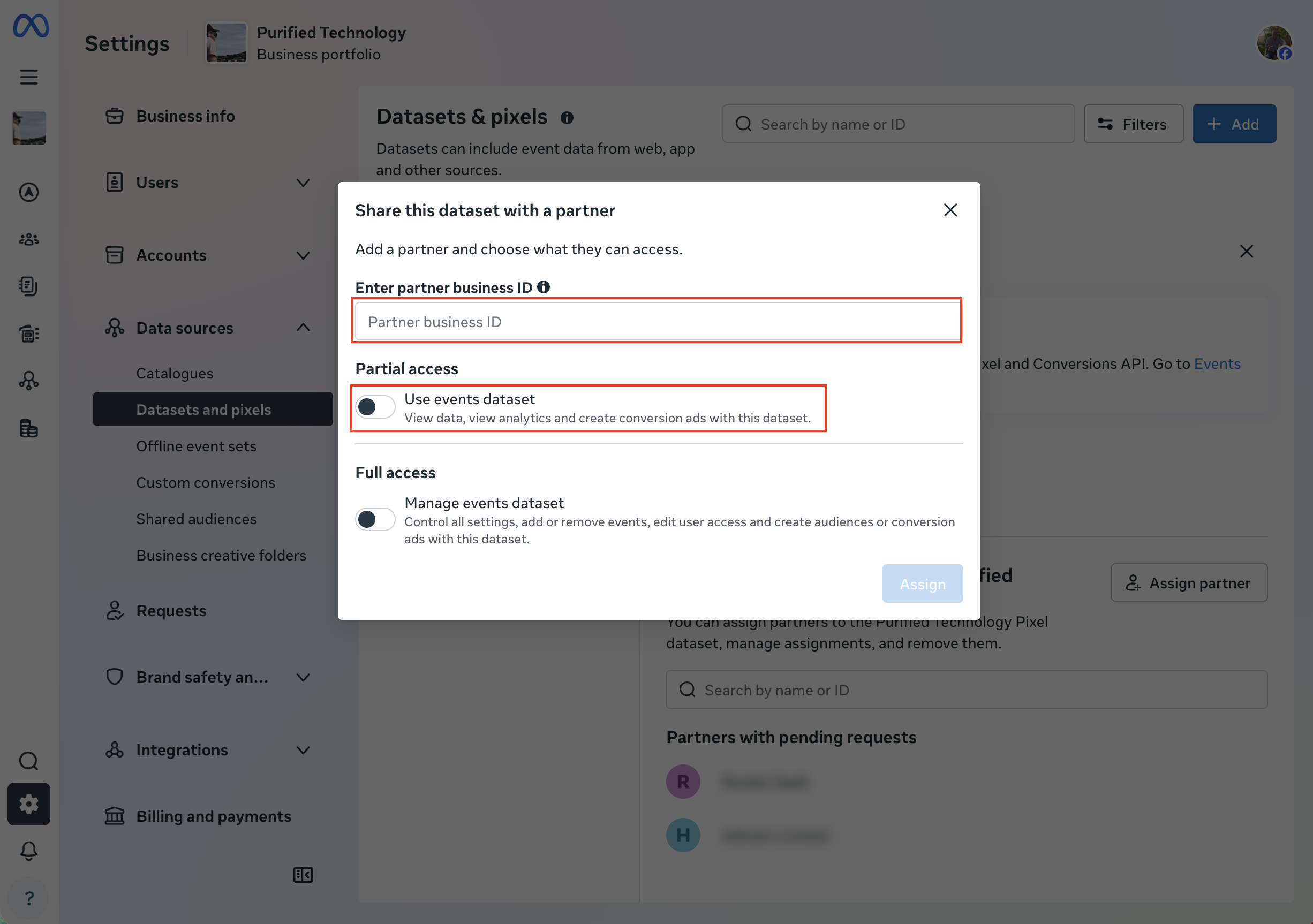The height and width of the screenshot is (924, 1313).
Task: Click the Users card icon in sidebar
Action: point(115,183)
